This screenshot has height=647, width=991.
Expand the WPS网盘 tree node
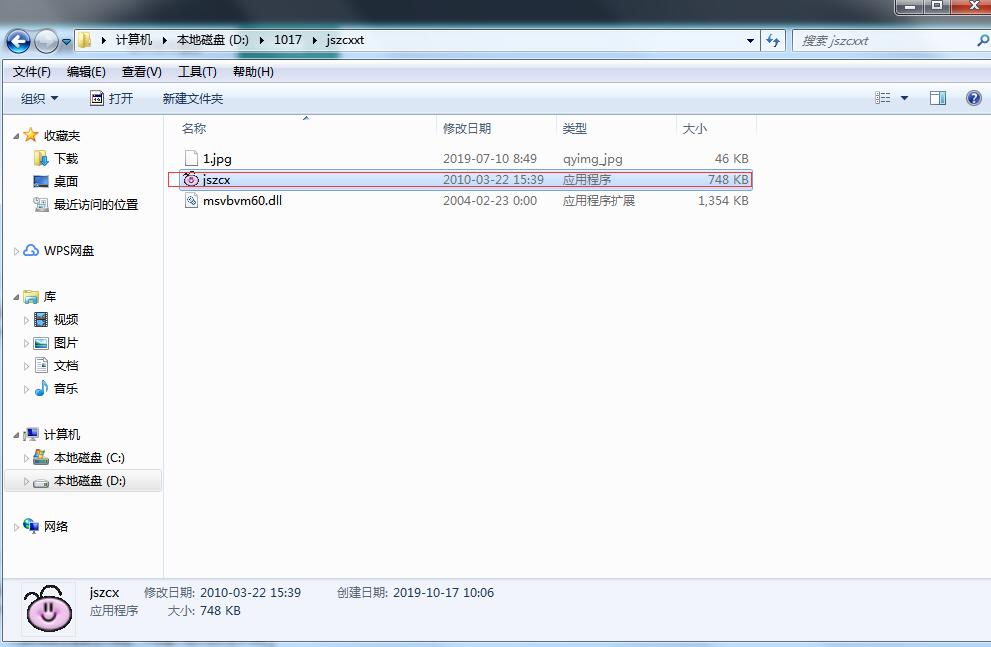16,251
